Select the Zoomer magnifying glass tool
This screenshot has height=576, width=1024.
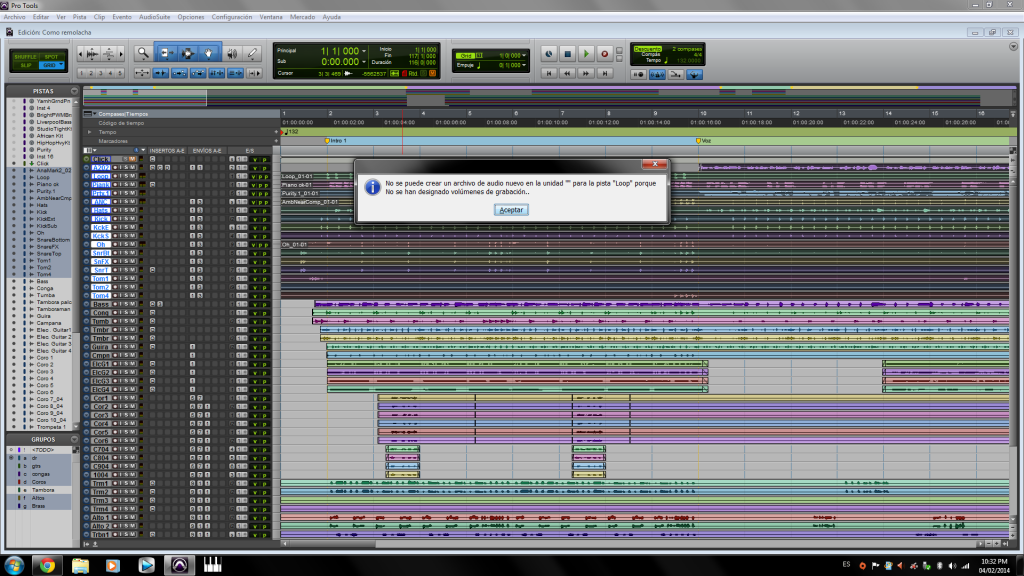[x=144, y=52]
